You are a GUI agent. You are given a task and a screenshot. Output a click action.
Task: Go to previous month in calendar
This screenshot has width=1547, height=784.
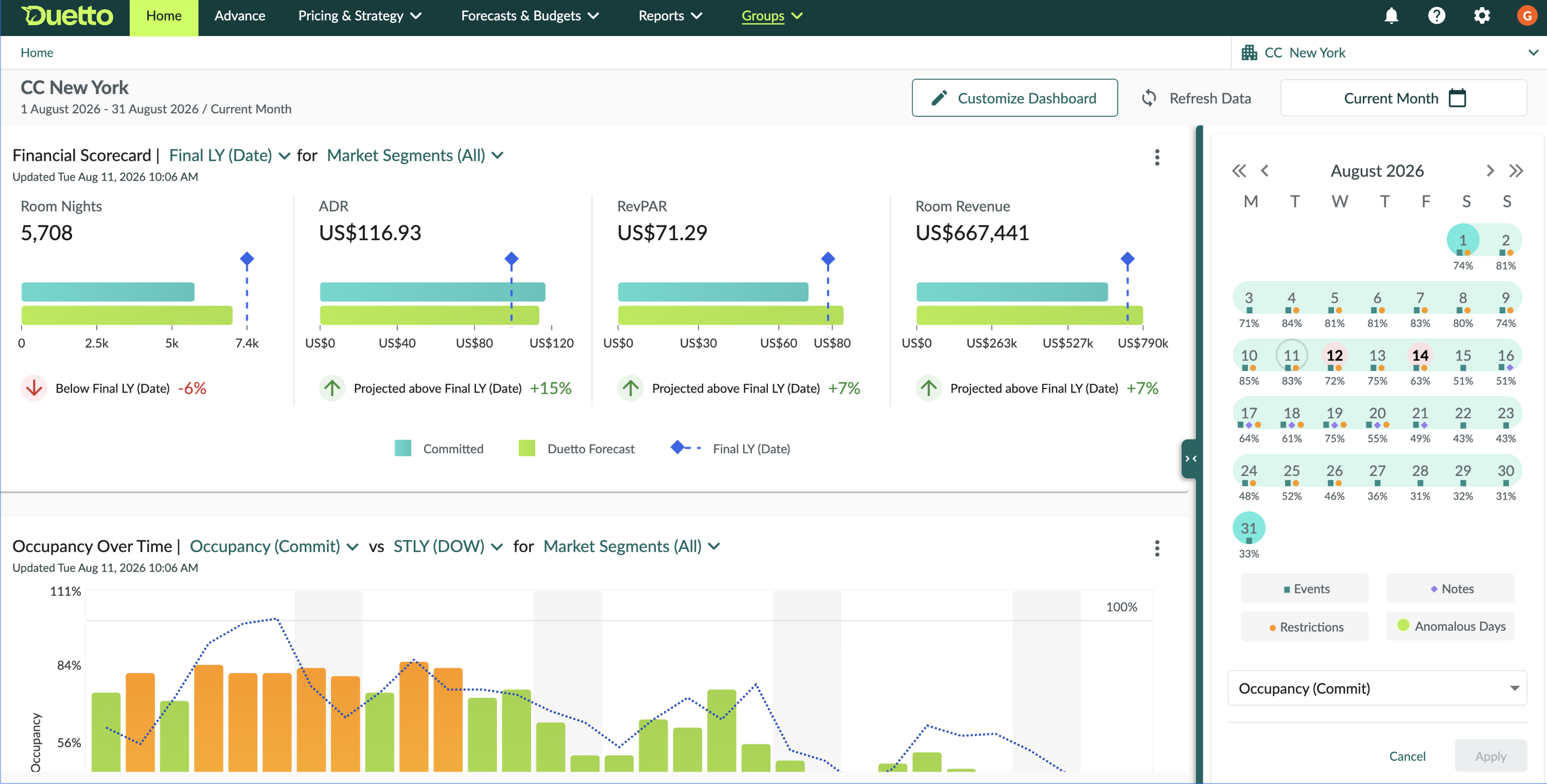click(x=1265, y=171)
